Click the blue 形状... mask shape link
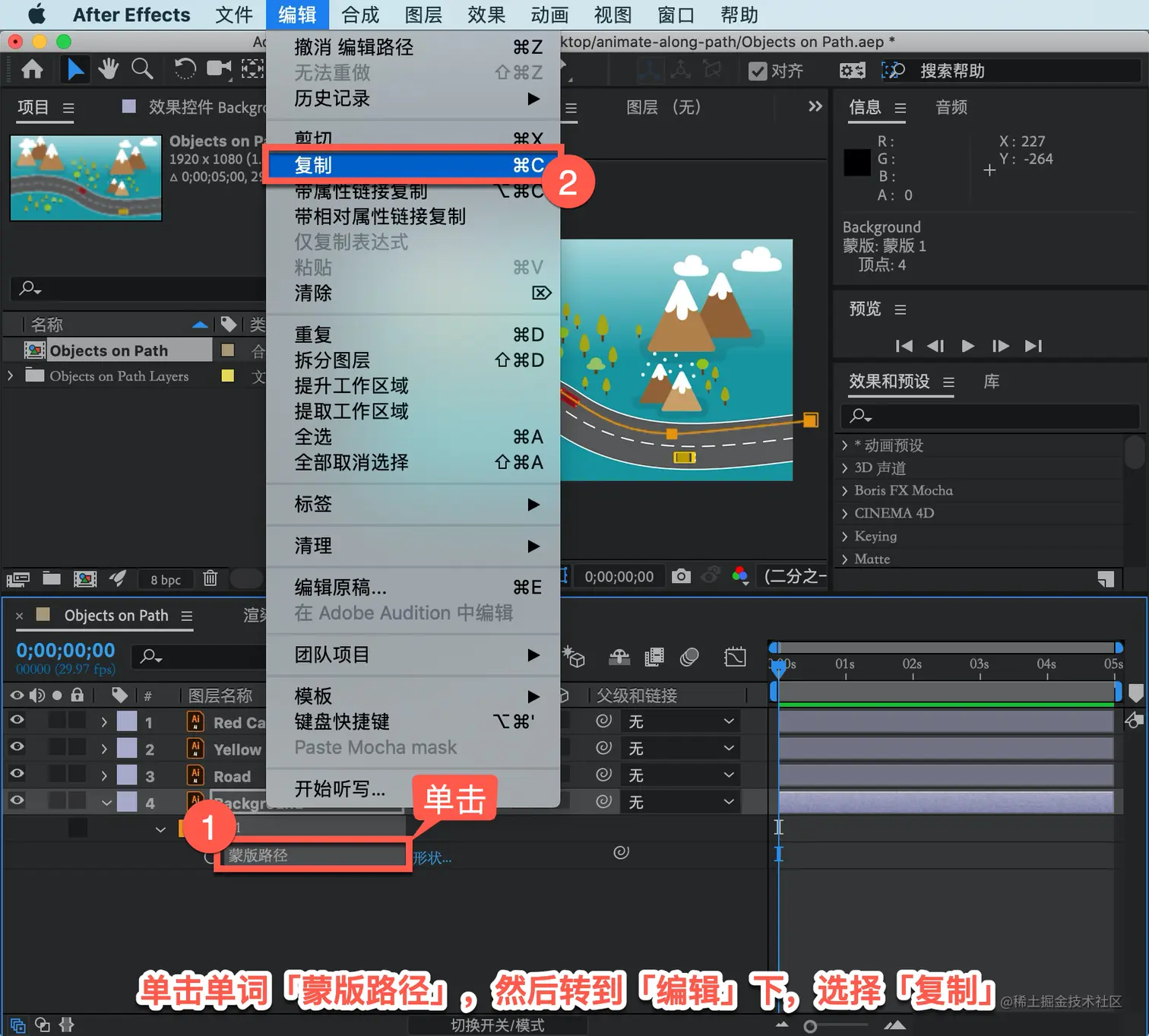Screen dimensions: 1149x1036 (432, 858)
